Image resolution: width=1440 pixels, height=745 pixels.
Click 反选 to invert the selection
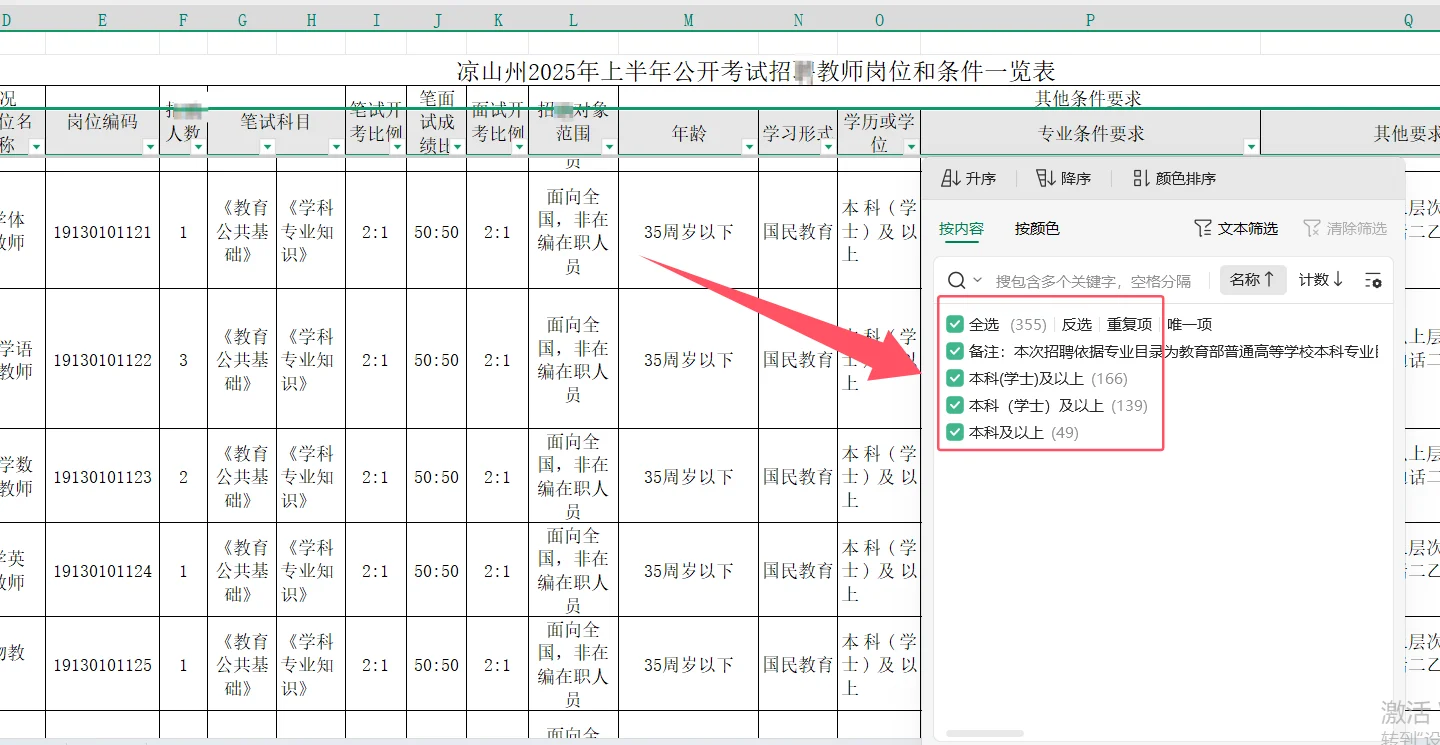pyautogui.click(x=1077, y=324)
